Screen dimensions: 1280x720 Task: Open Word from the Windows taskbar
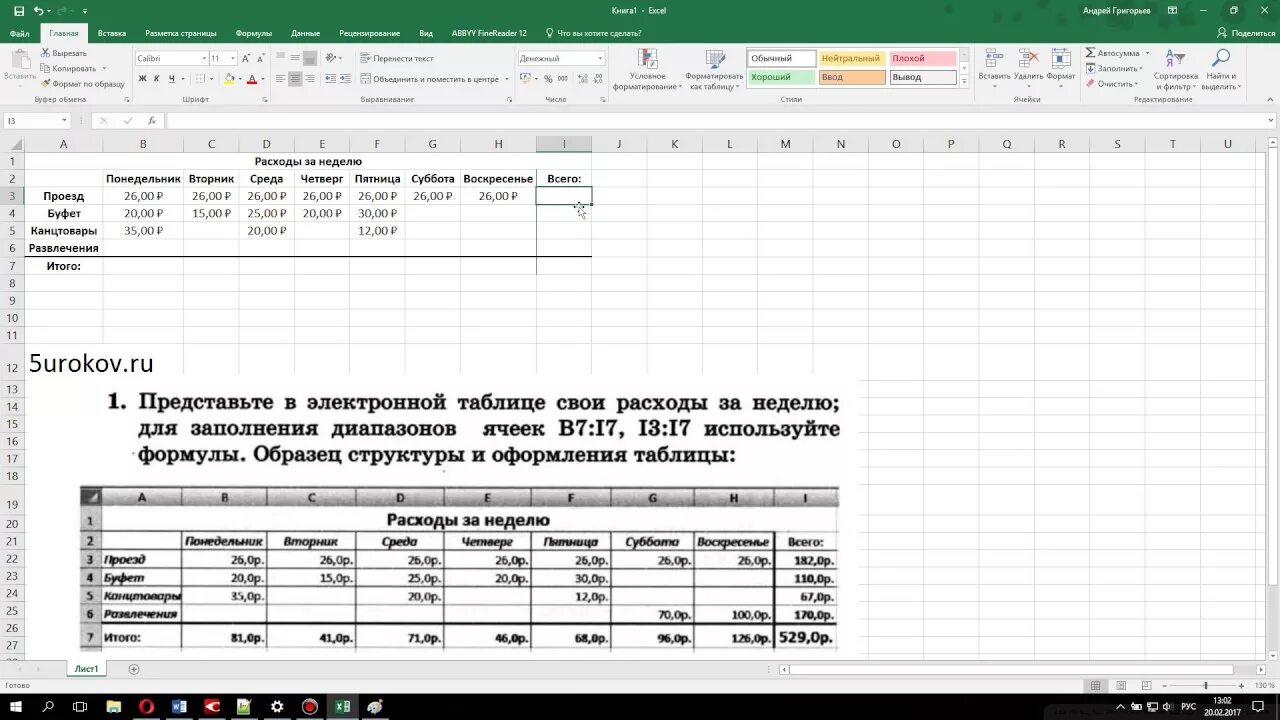tap(180, 706)
